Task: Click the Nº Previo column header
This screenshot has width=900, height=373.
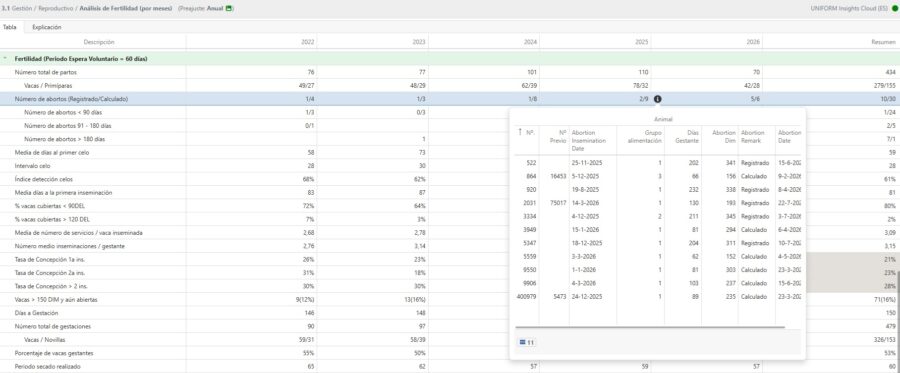Action: click(557, 137)
